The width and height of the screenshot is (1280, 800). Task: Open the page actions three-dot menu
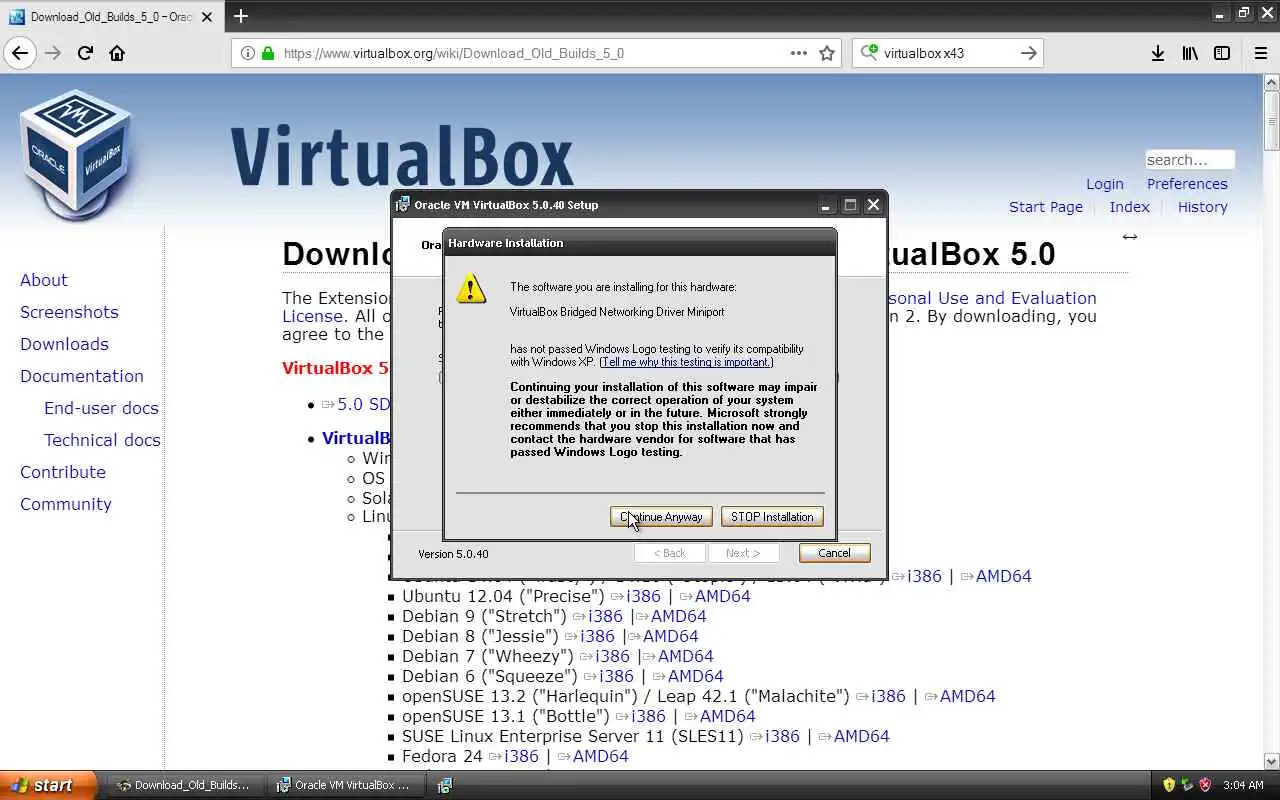click(799, 53)
